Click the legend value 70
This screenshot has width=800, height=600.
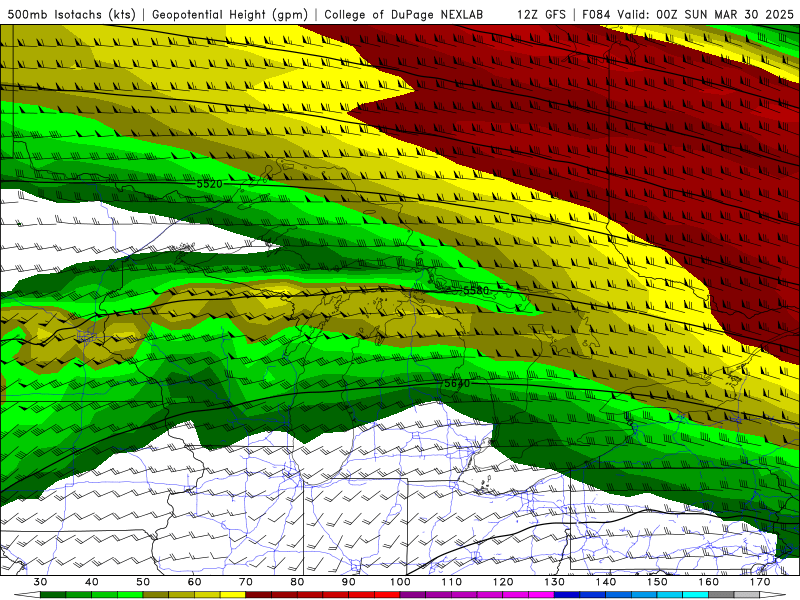246,582
